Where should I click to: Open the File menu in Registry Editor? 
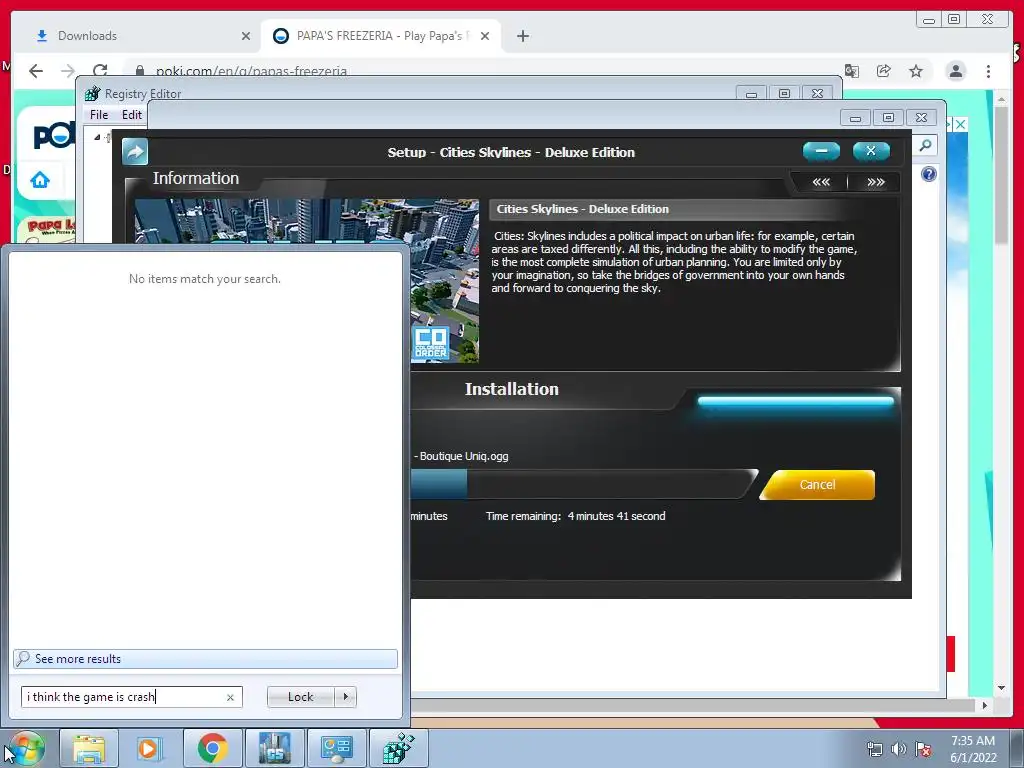99,115
